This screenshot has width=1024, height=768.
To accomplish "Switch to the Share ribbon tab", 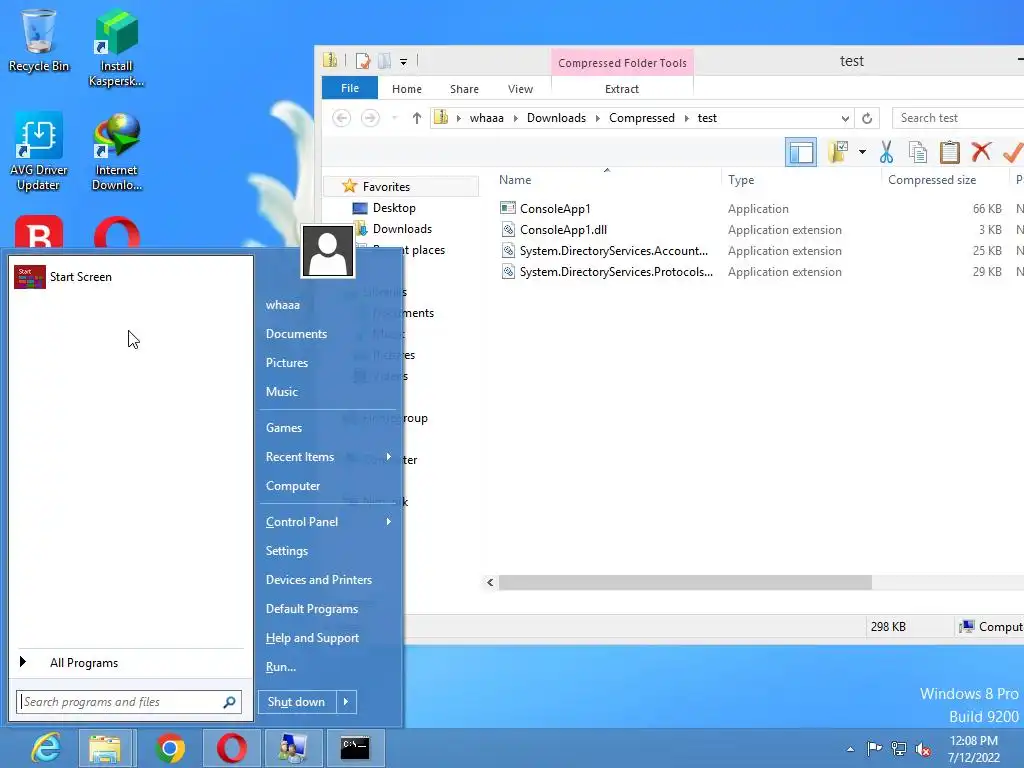I will 464,89.
